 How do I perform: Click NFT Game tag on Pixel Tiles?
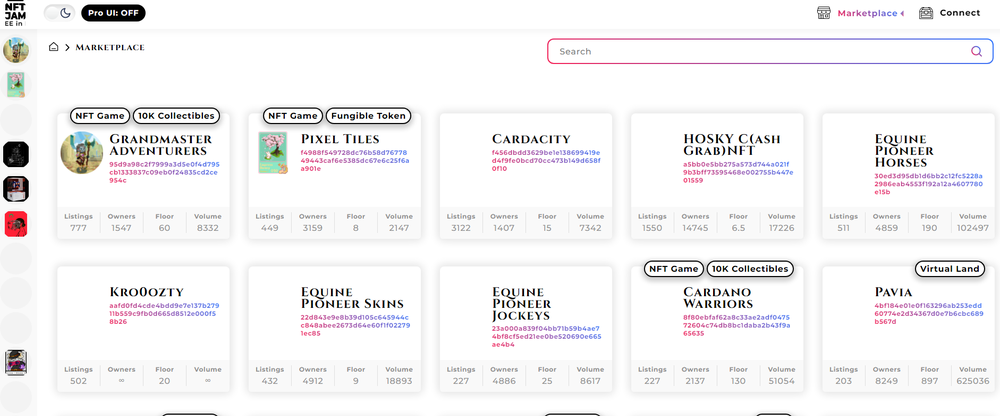coord(292,116)
